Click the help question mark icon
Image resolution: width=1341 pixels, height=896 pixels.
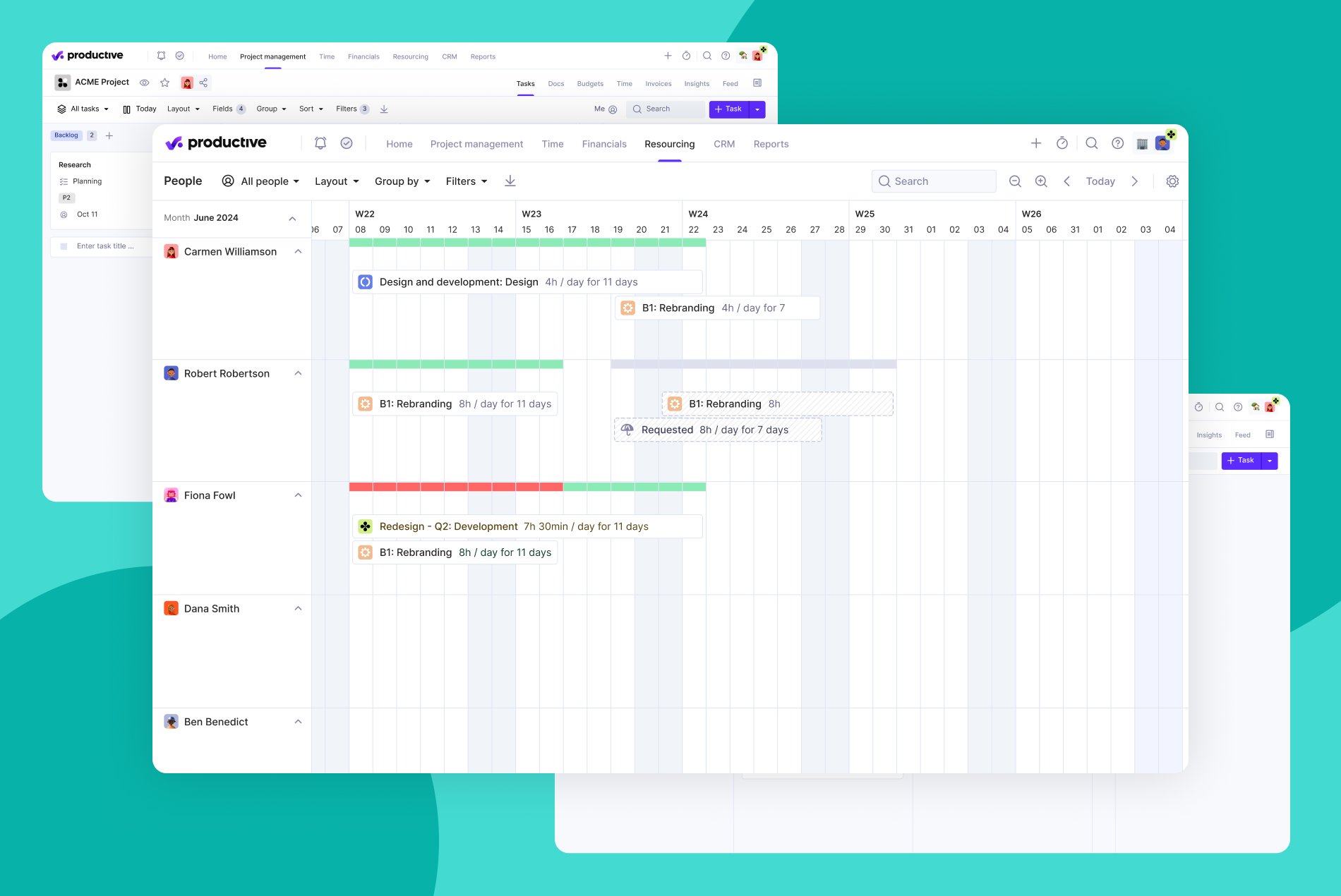[x=1117, y=143]
